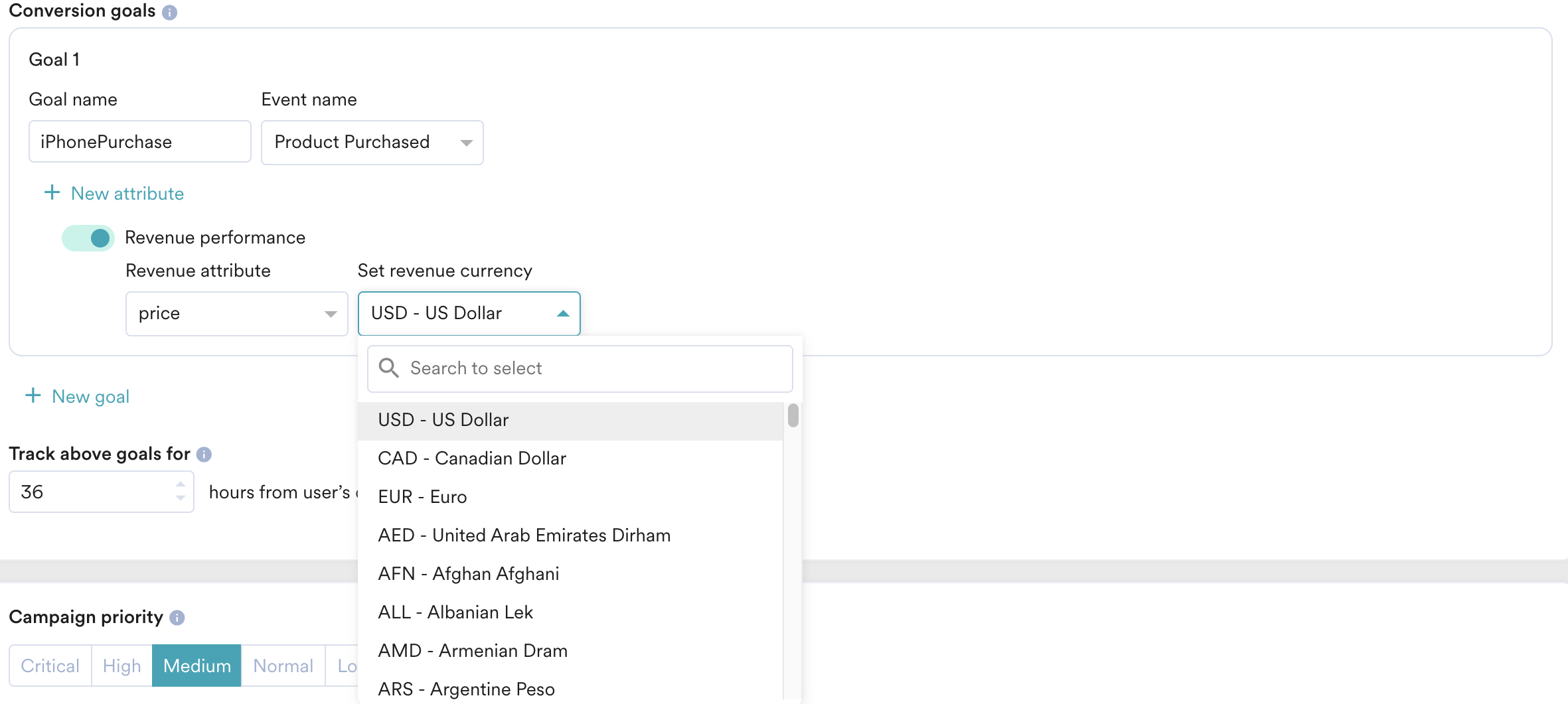Screen dimensions: 1568x704
Task: Choose CAD - Canadian Dollar currency option
Action: (471, 458)
